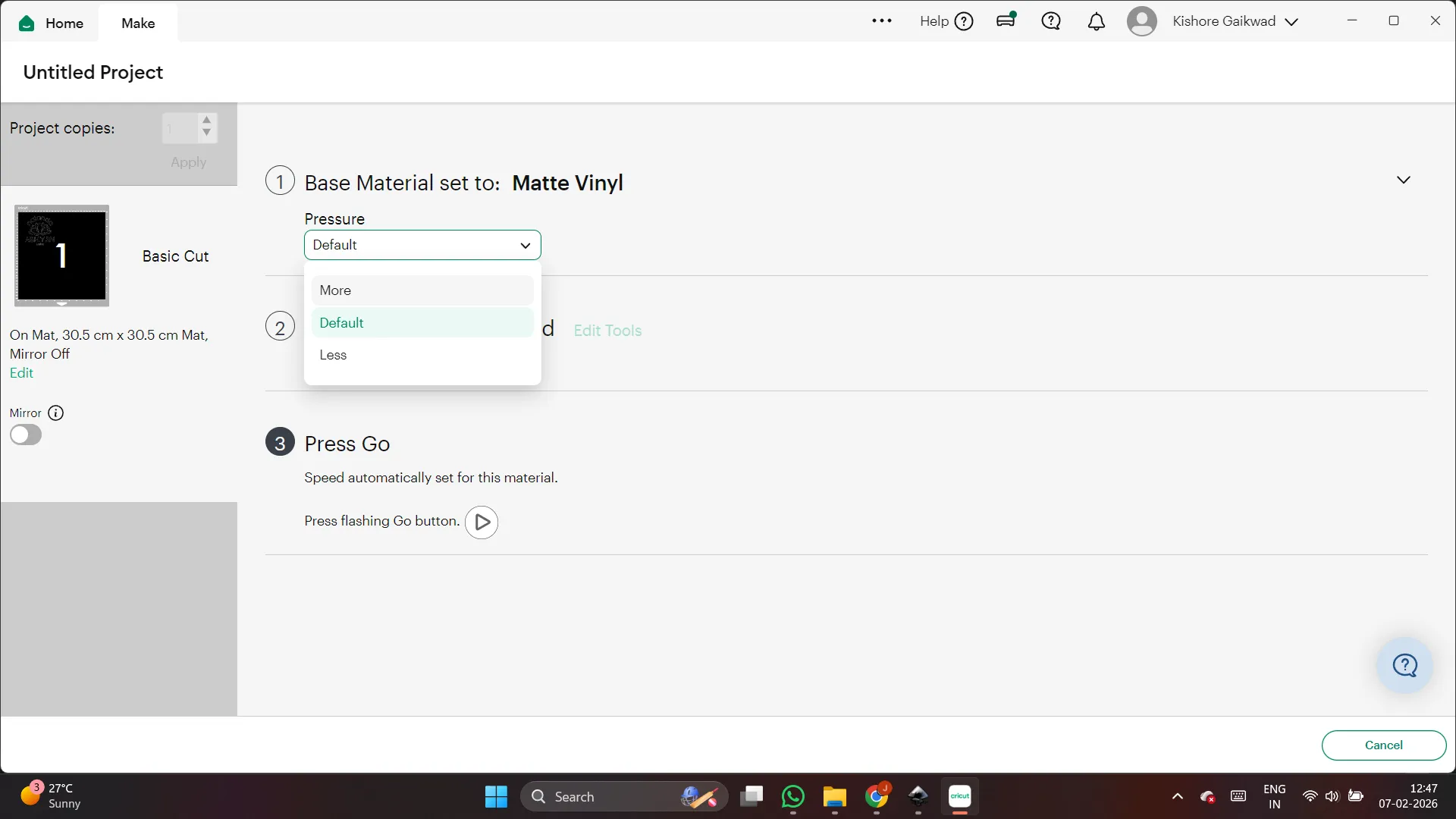Increase project copies with up arrow
Screen dimensions: 1456x819
pos(206,121)
